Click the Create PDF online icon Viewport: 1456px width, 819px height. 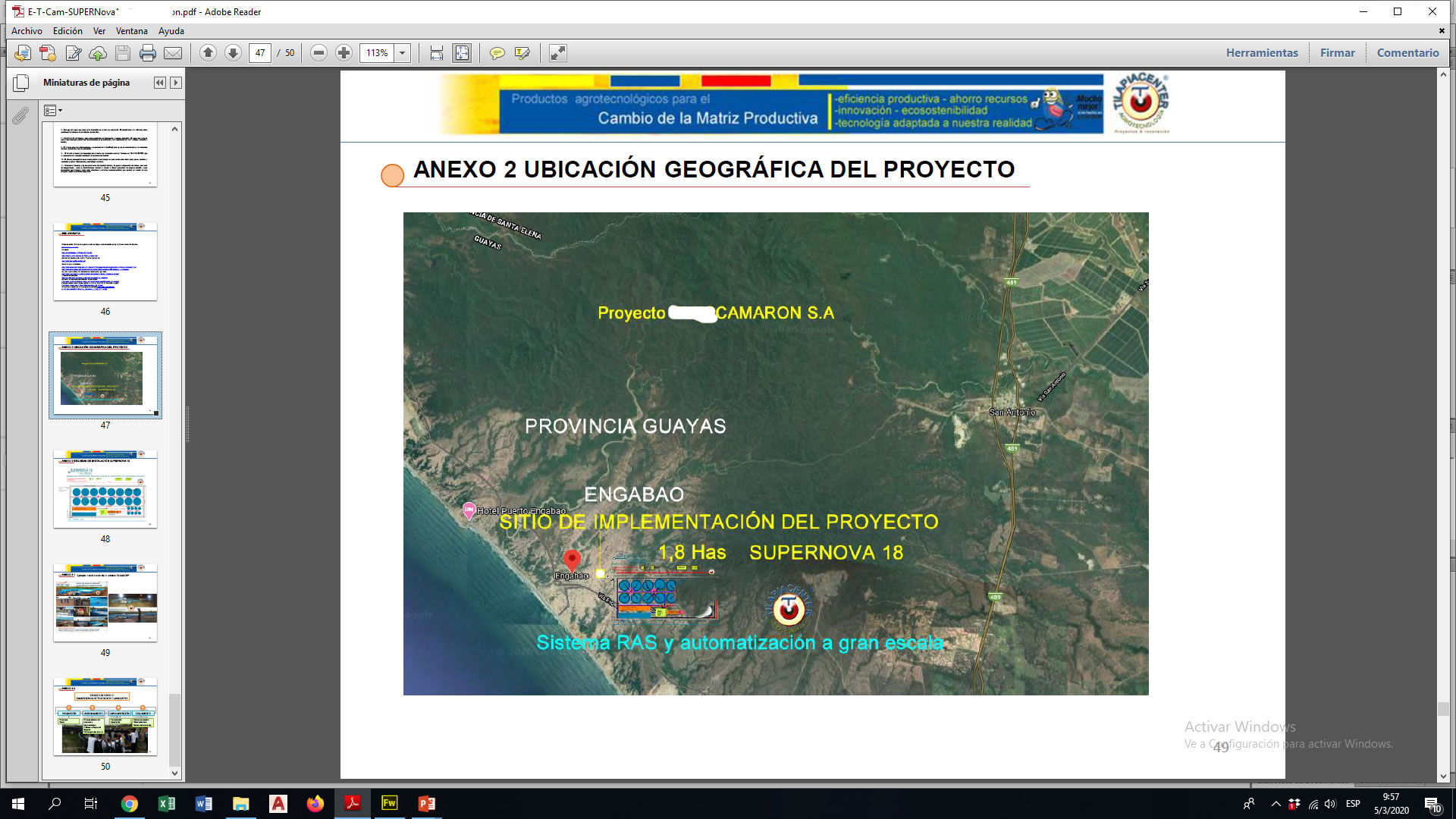point(48,53)
